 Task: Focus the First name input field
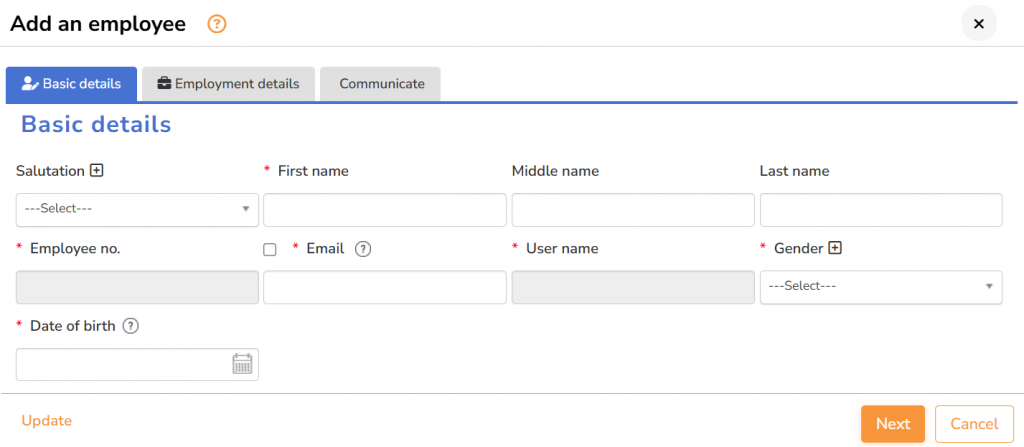(384, 210)
